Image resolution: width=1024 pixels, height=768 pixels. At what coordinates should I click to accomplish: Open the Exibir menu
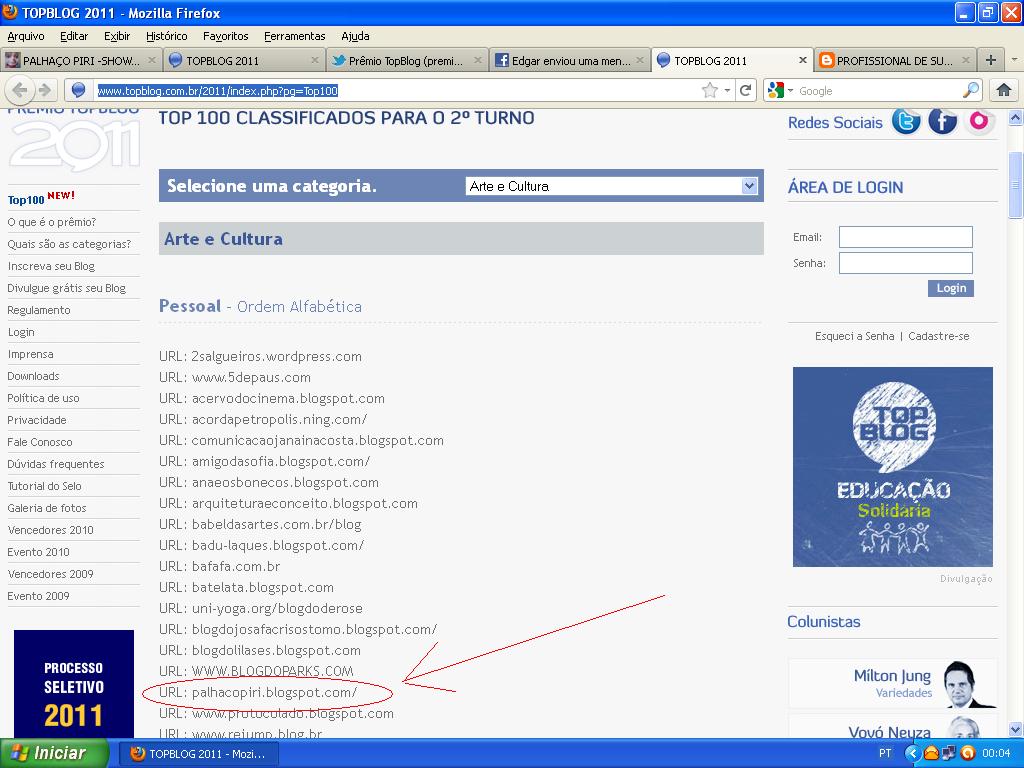coord(117,36)
